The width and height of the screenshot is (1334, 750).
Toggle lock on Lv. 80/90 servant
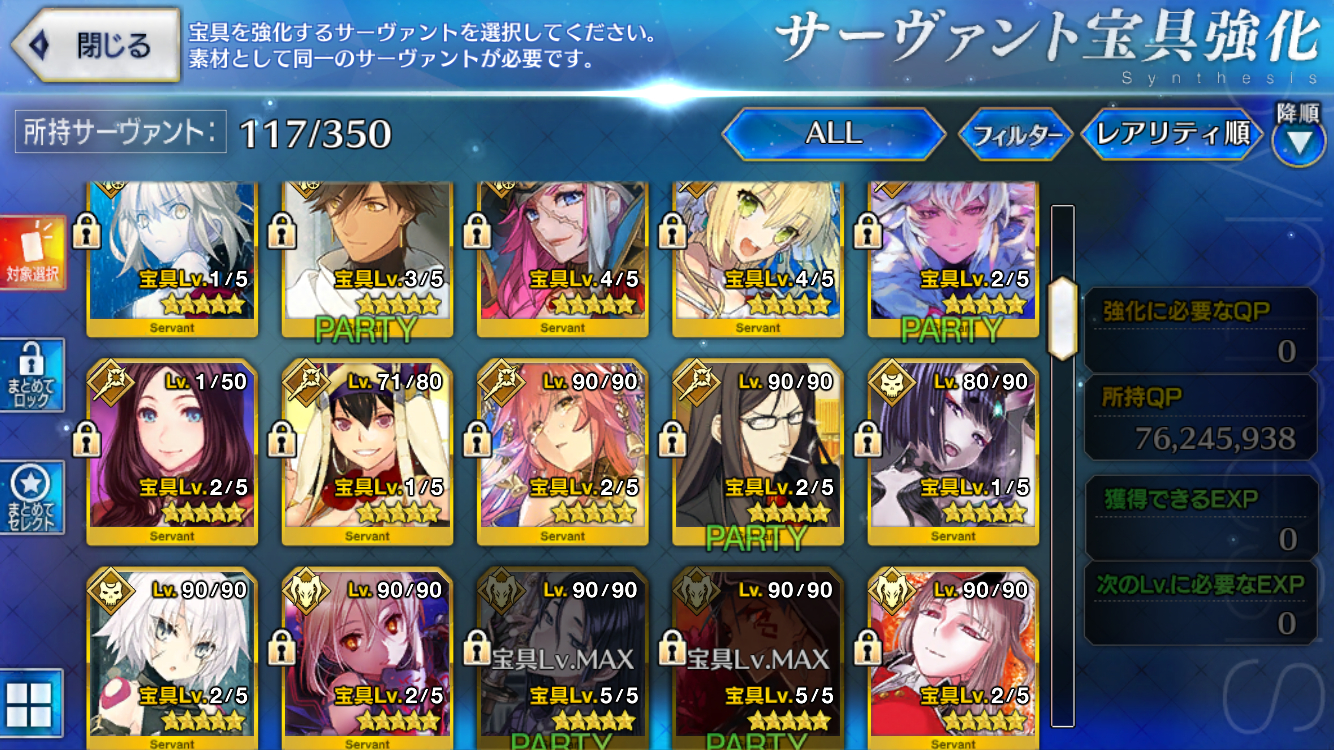coord(868,438)
